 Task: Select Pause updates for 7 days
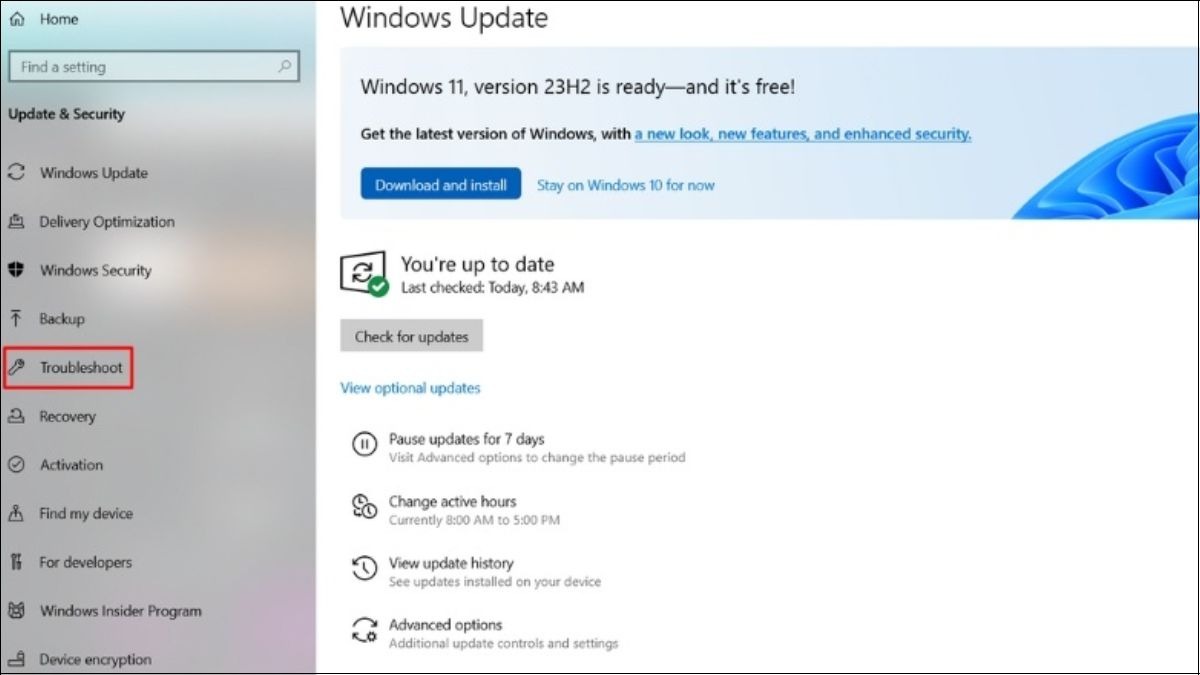coord(467,439)
